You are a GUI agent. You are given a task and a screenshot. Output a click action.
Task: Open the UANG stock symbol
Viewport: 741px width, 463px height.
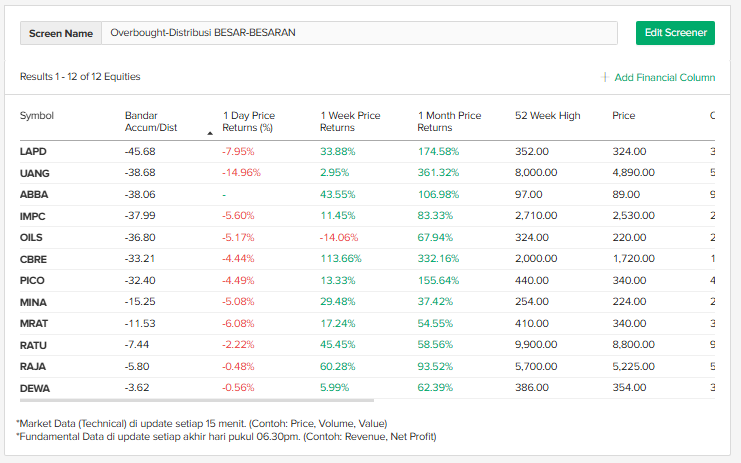34,173
